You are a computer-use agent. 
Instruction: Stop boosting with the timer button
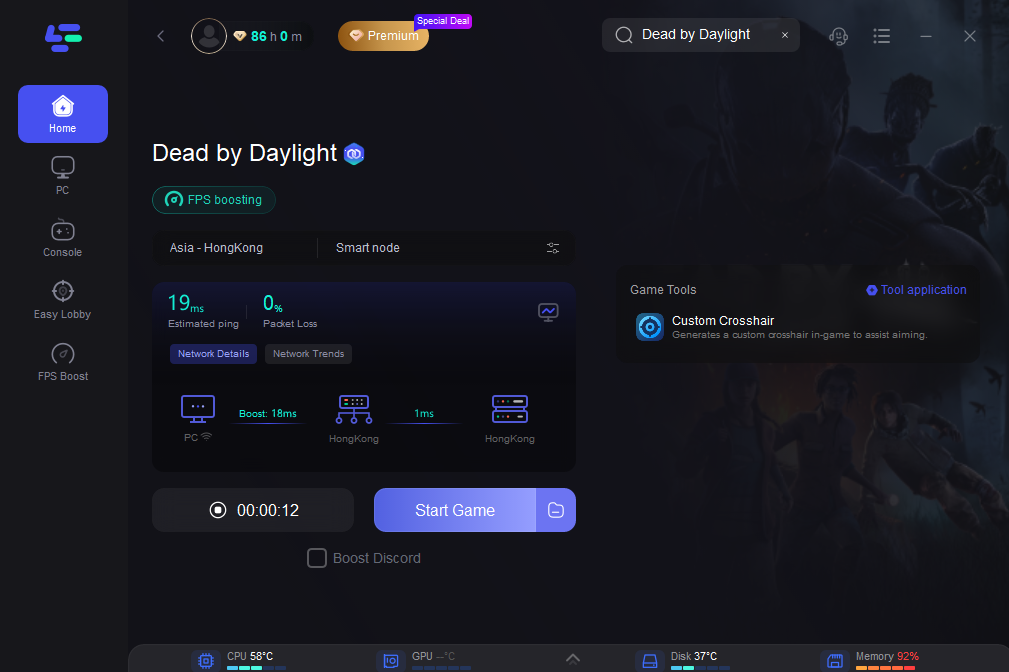[x=253, y=510]
